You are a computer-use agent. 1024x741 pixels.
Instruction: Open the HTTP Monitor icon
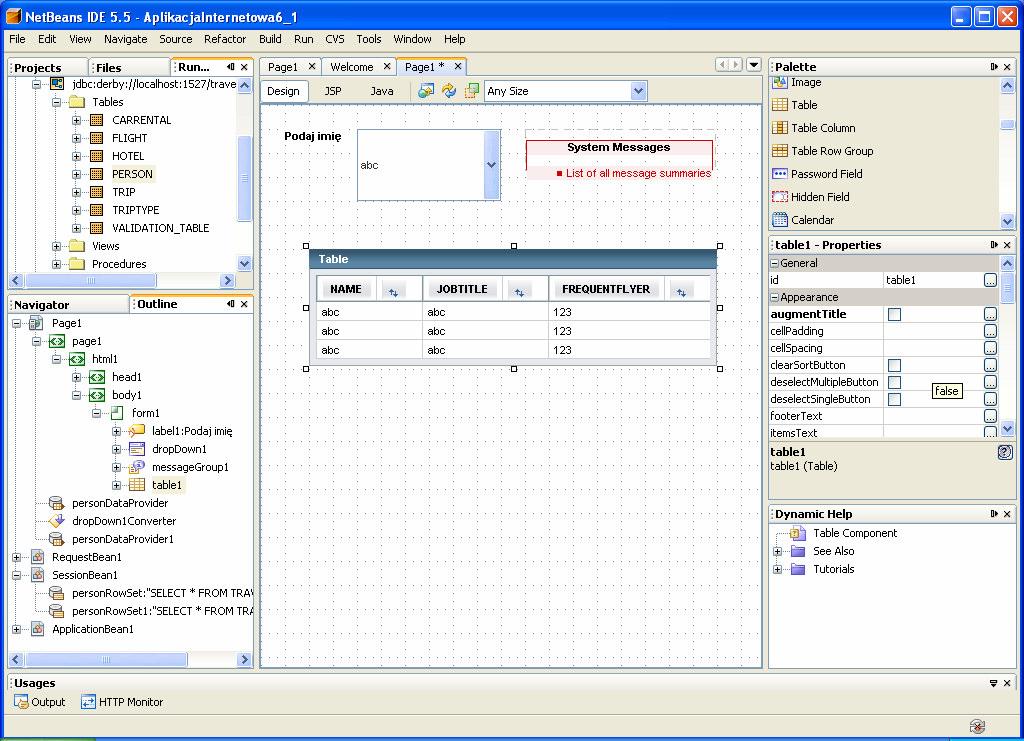(x=88, y=702)
